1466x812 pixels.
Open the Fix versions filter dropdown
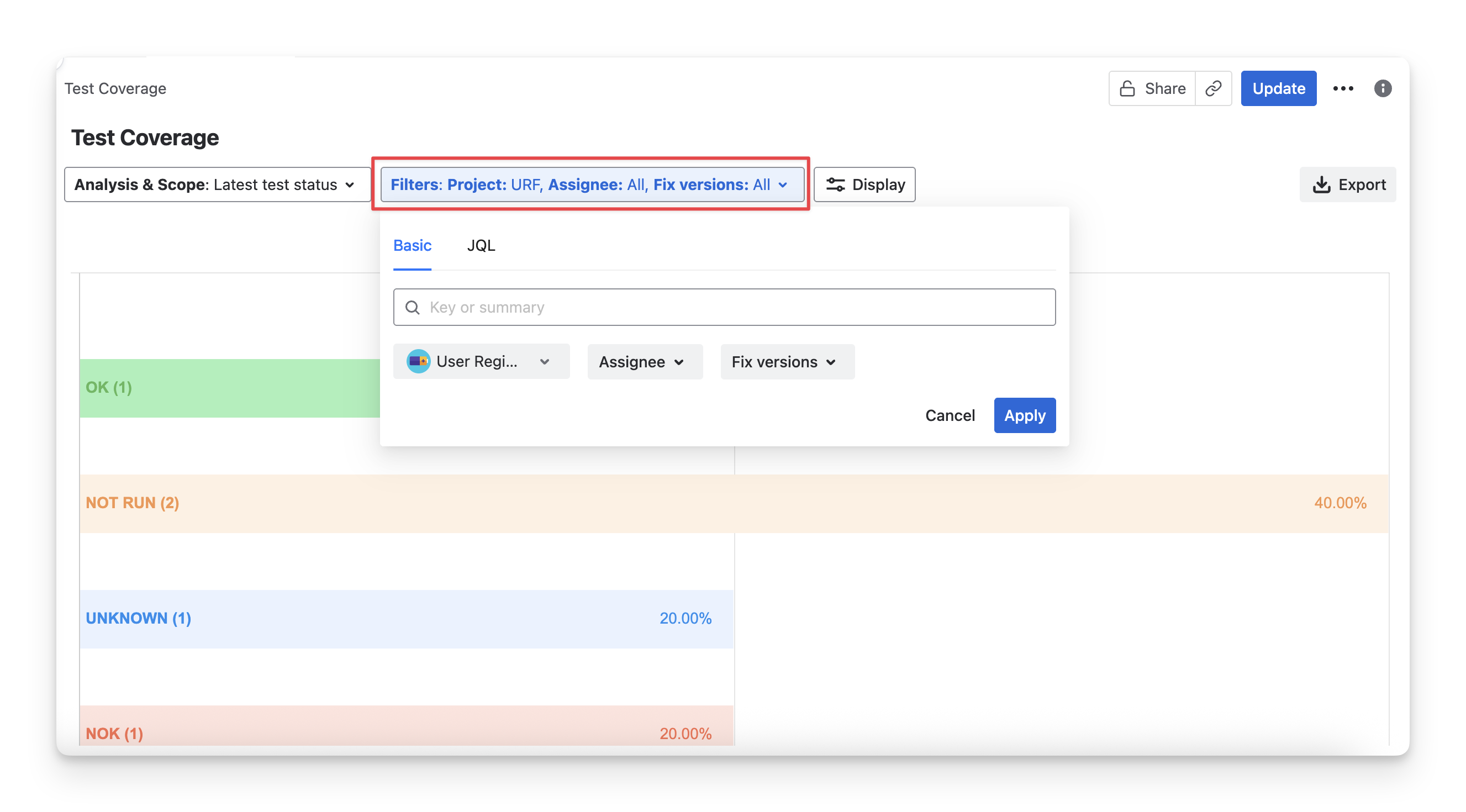pyautogui.click(x=787, y=362)
